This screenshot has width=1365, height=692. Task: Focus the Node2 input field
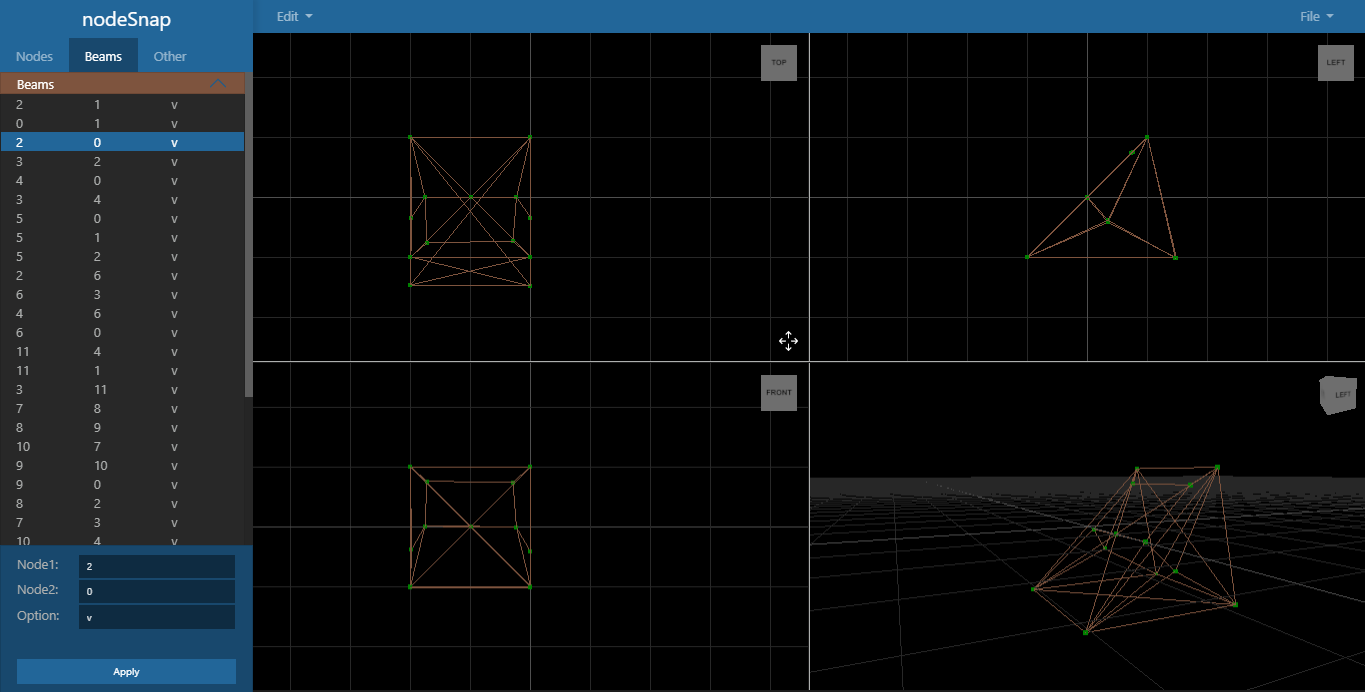click(x=157, y=591)
